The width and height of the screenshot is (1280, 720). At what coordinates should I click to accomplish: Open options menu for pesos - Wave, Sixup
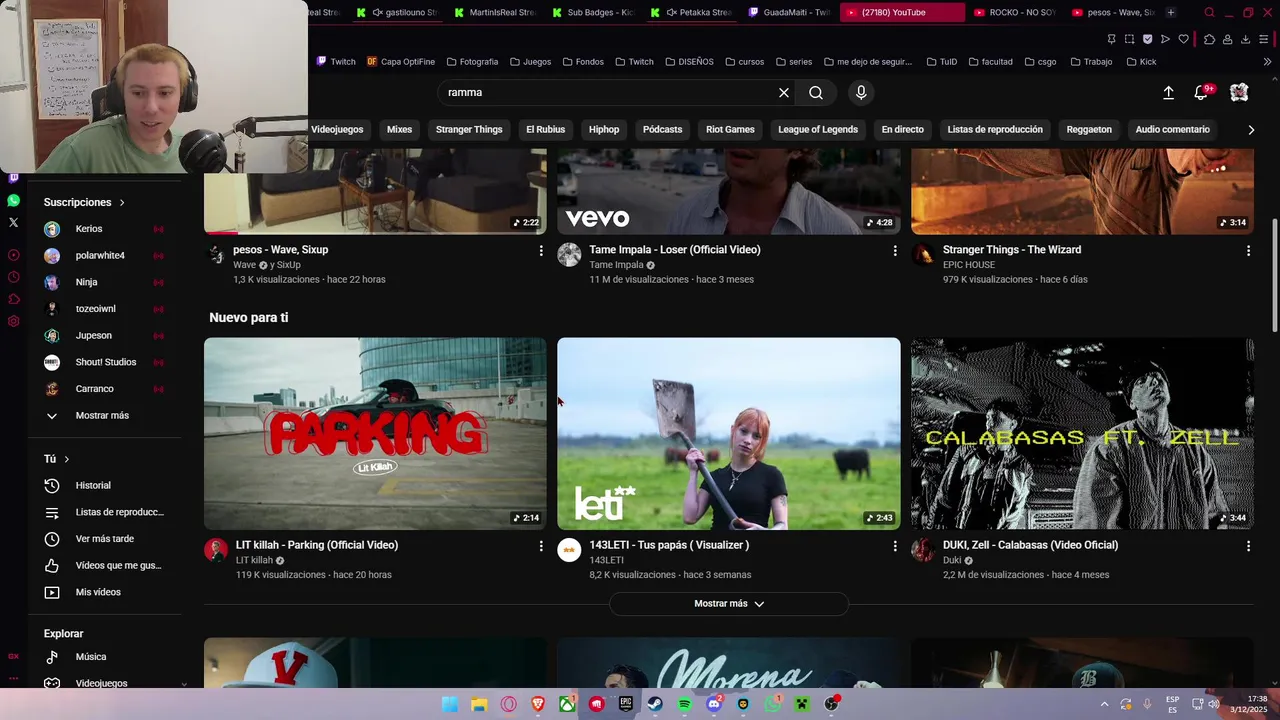[541, 250]
